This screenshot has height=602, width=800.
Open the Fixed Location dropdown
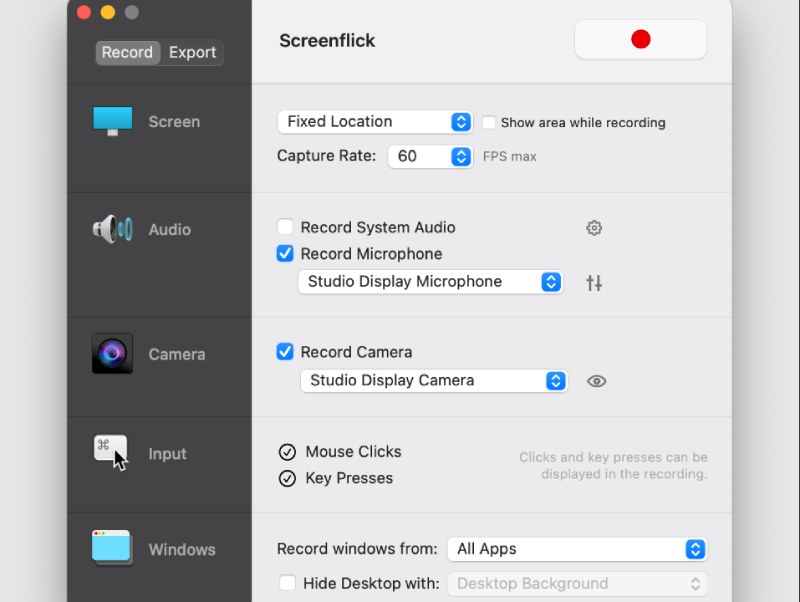pyautogui.click(x=374, y=122)
